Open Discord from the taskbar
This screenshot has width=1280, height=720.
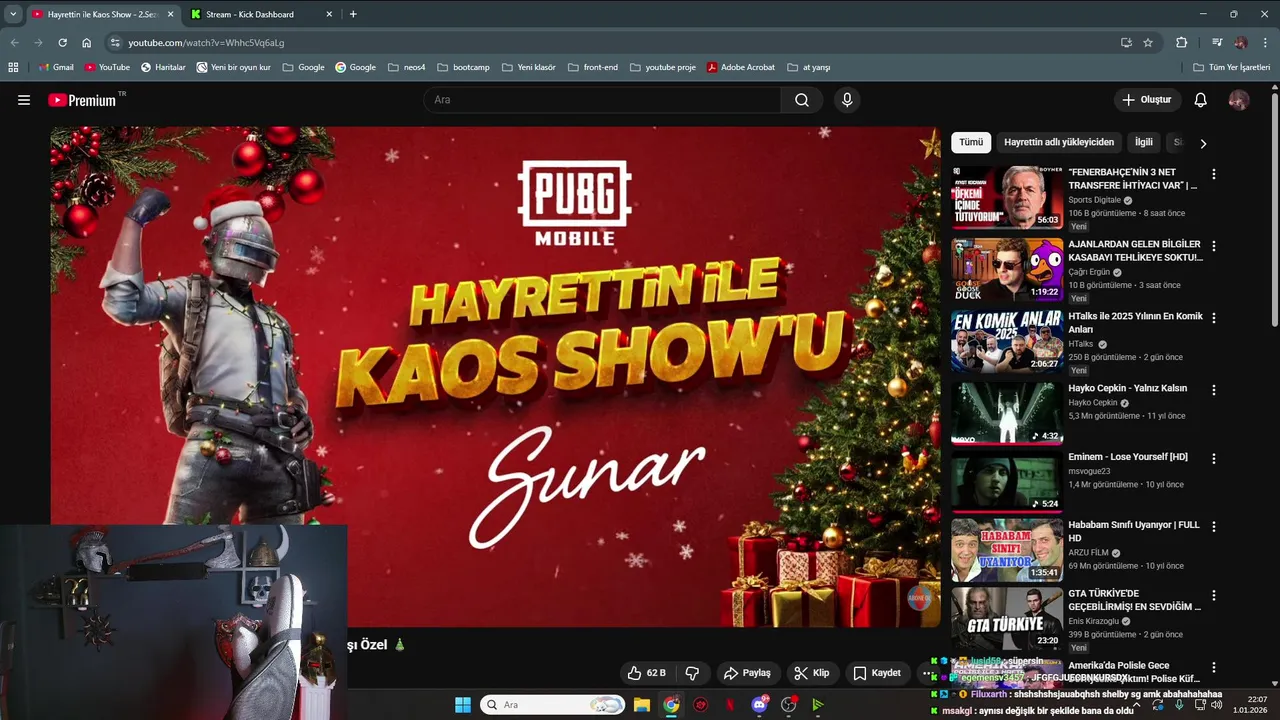(x=760, y=705)
